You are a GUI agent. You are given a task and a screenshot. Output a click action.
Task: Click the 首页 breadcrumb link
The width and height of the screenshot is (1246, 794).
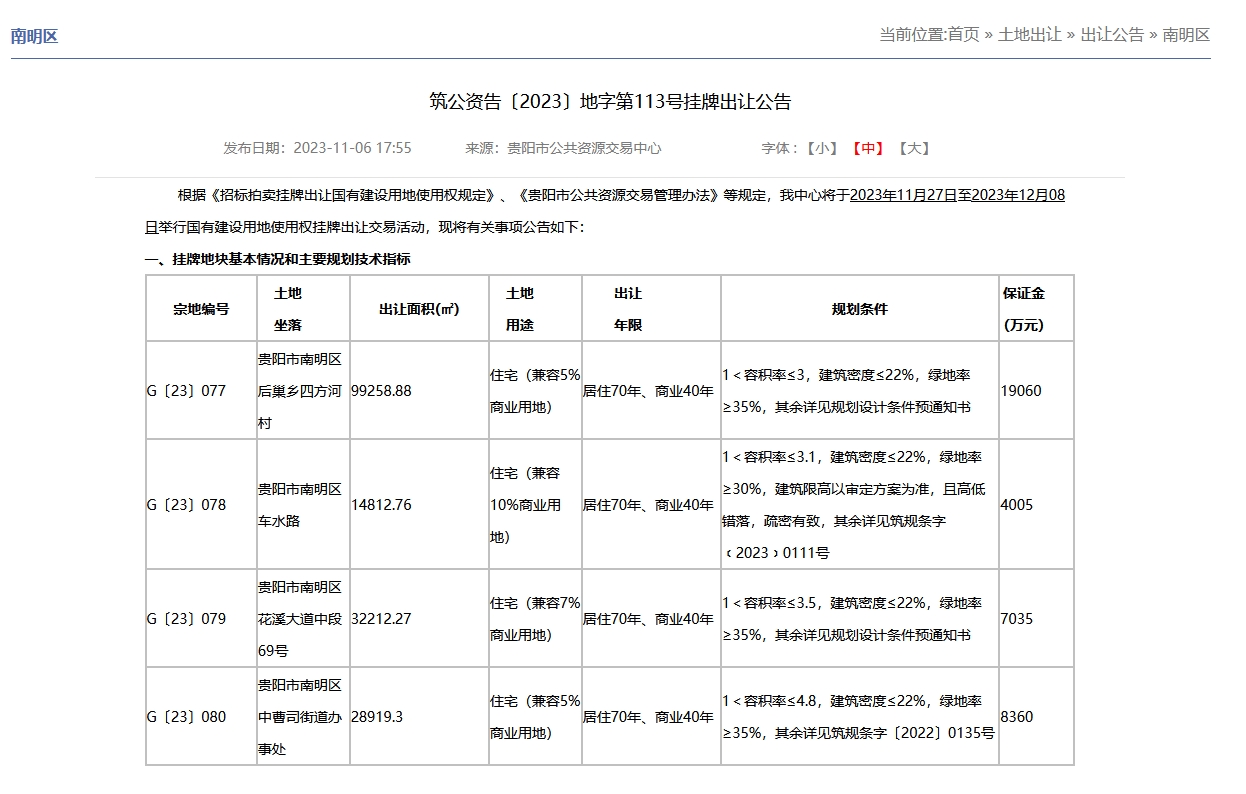pyautogui.click(x=963, y=35)
